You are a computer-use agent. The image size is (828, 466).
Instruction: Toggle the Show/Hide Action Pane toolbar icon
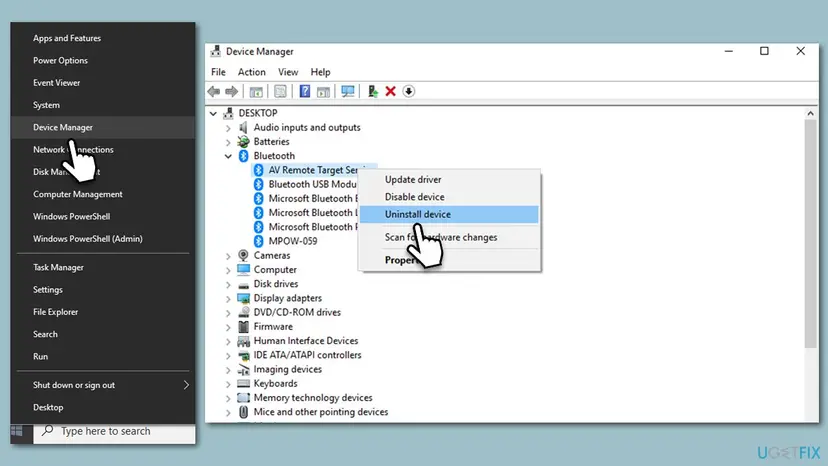[323, 91]
